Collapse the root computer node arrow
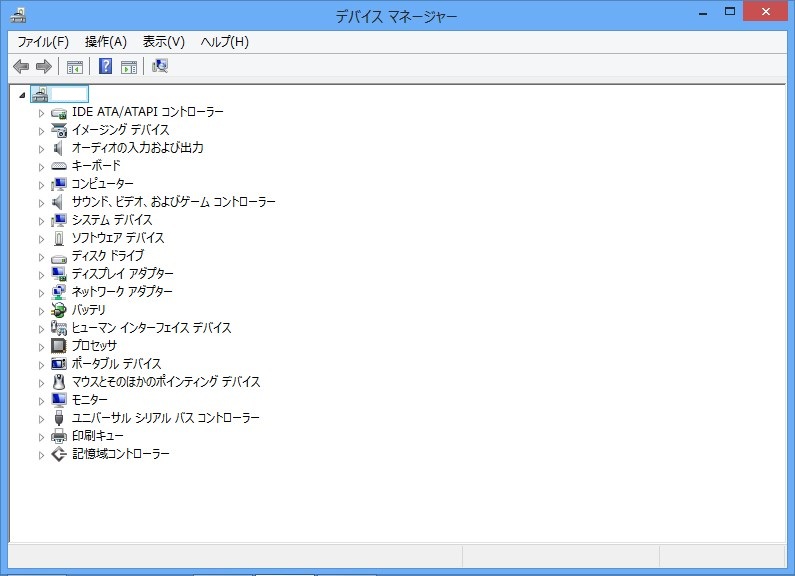Screen dimensions: 795x576 coord(22,94)
